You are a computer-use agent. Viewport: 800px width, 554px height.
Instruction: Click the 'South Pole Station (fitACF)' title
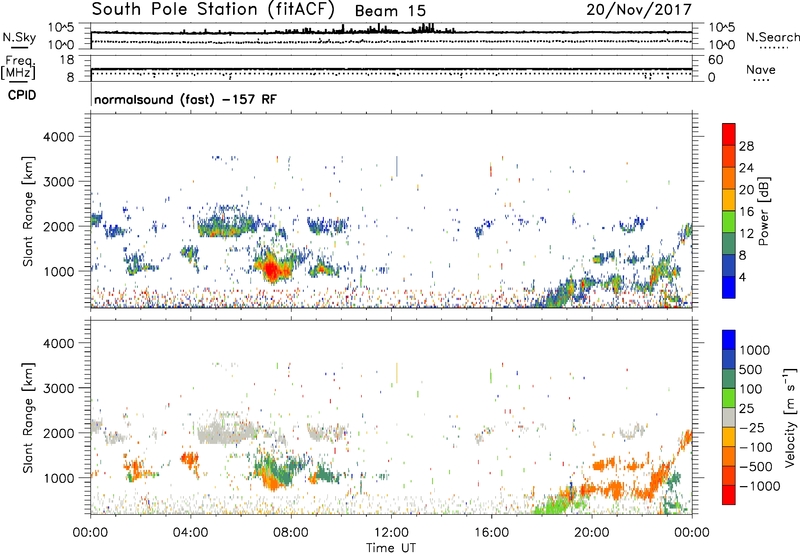(x=213, y=9)
